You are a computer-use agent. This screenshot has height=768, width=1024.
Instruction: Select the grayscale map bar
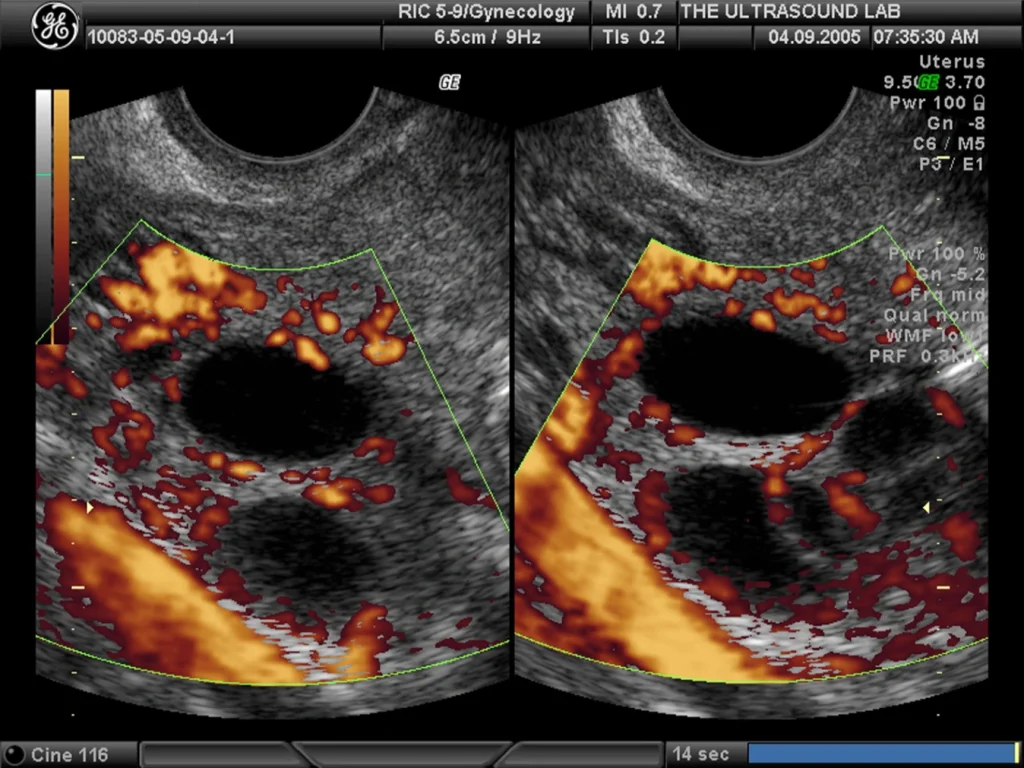(43, 216)
